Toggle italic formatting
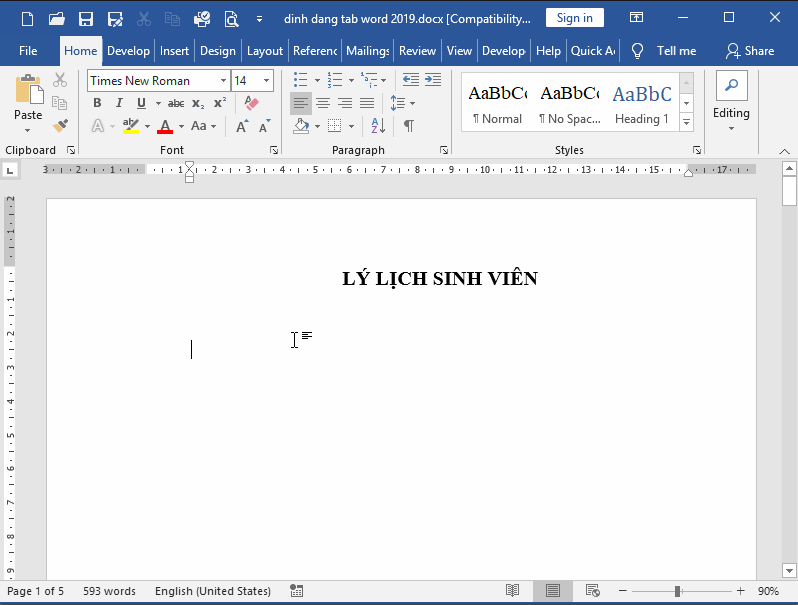This screenshot has width=798, height=605. point(119,103)
